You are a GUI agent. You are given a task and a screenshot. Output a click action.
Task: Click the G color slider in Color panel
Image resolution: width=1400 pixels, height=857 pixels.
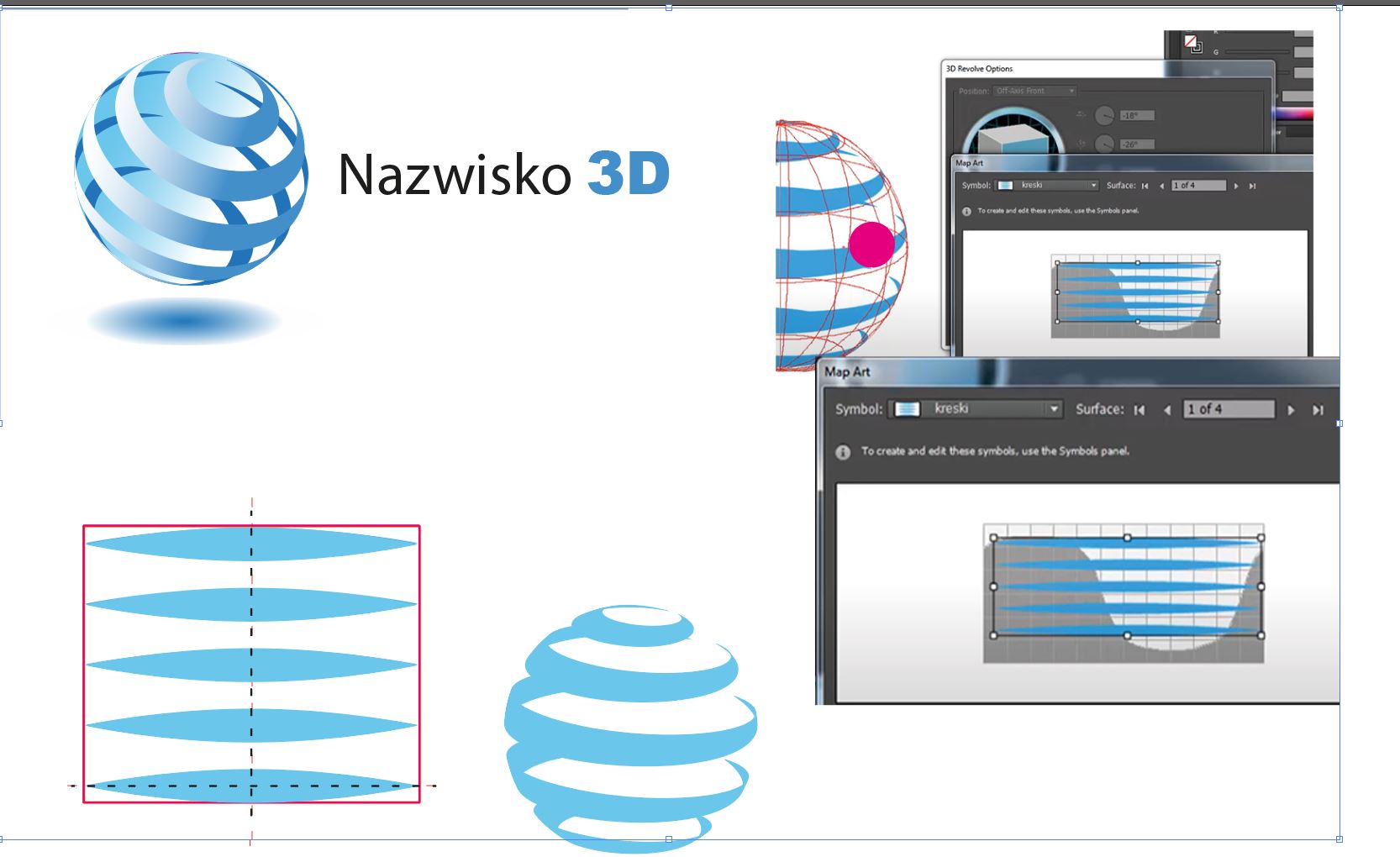pyautogui.click(x=1257, y=52)
